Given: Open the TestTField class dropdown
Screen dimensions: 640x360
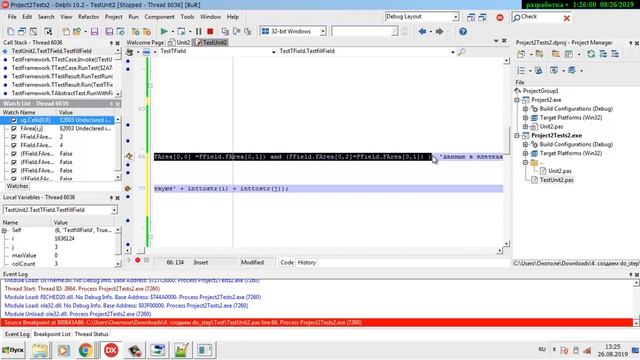Looking at the screenshot, I should point(273,52).
